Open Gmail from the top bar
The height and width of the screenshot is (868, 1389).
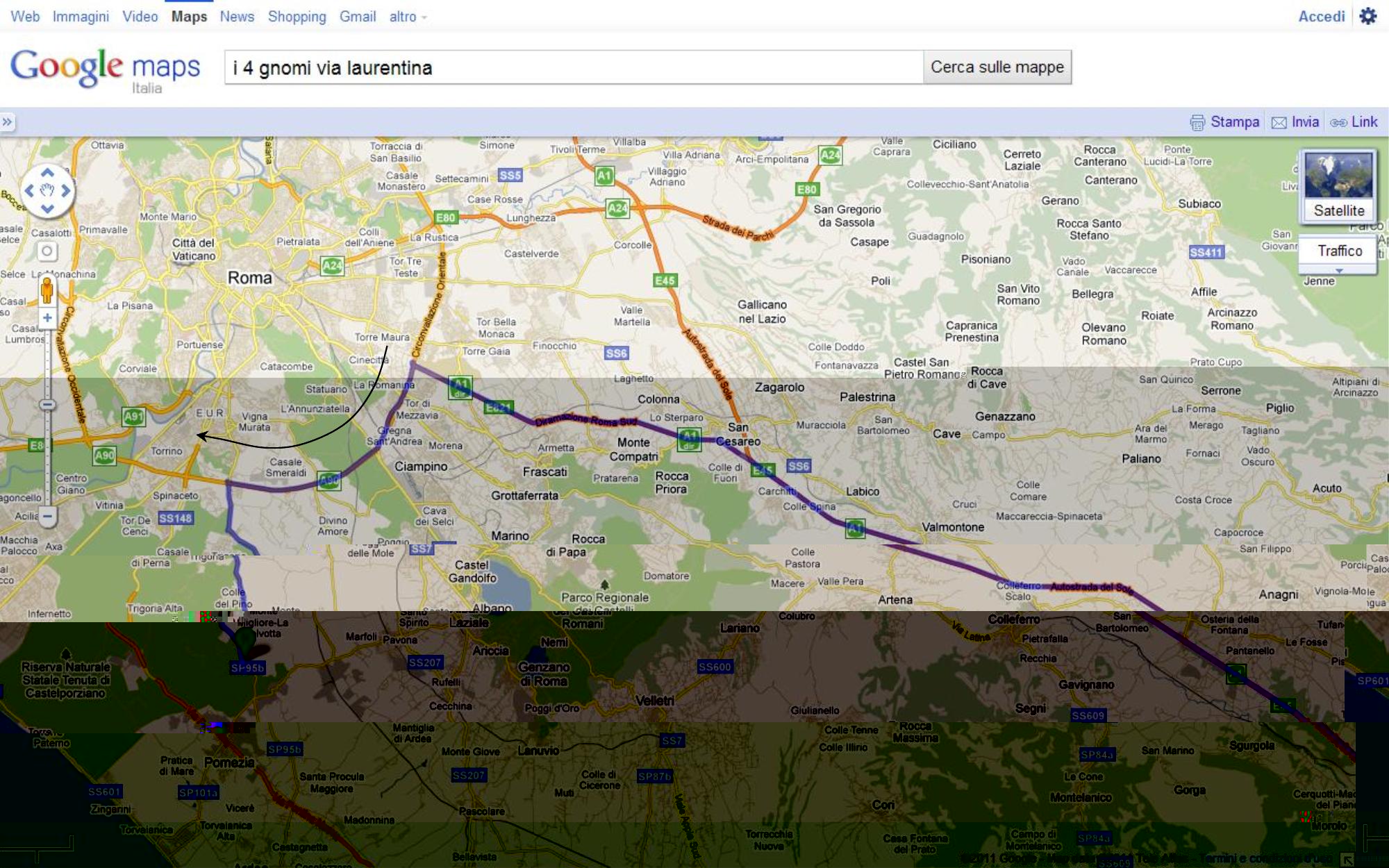[357, 17]
